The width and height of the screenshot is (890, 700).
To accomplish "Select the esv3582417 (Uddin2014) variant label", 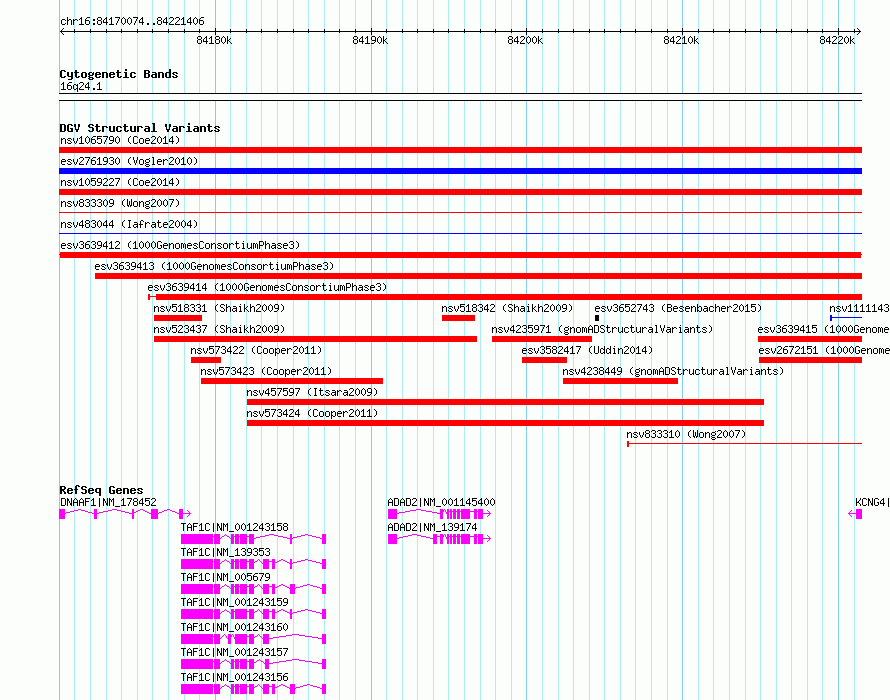I will click(587, 350).
